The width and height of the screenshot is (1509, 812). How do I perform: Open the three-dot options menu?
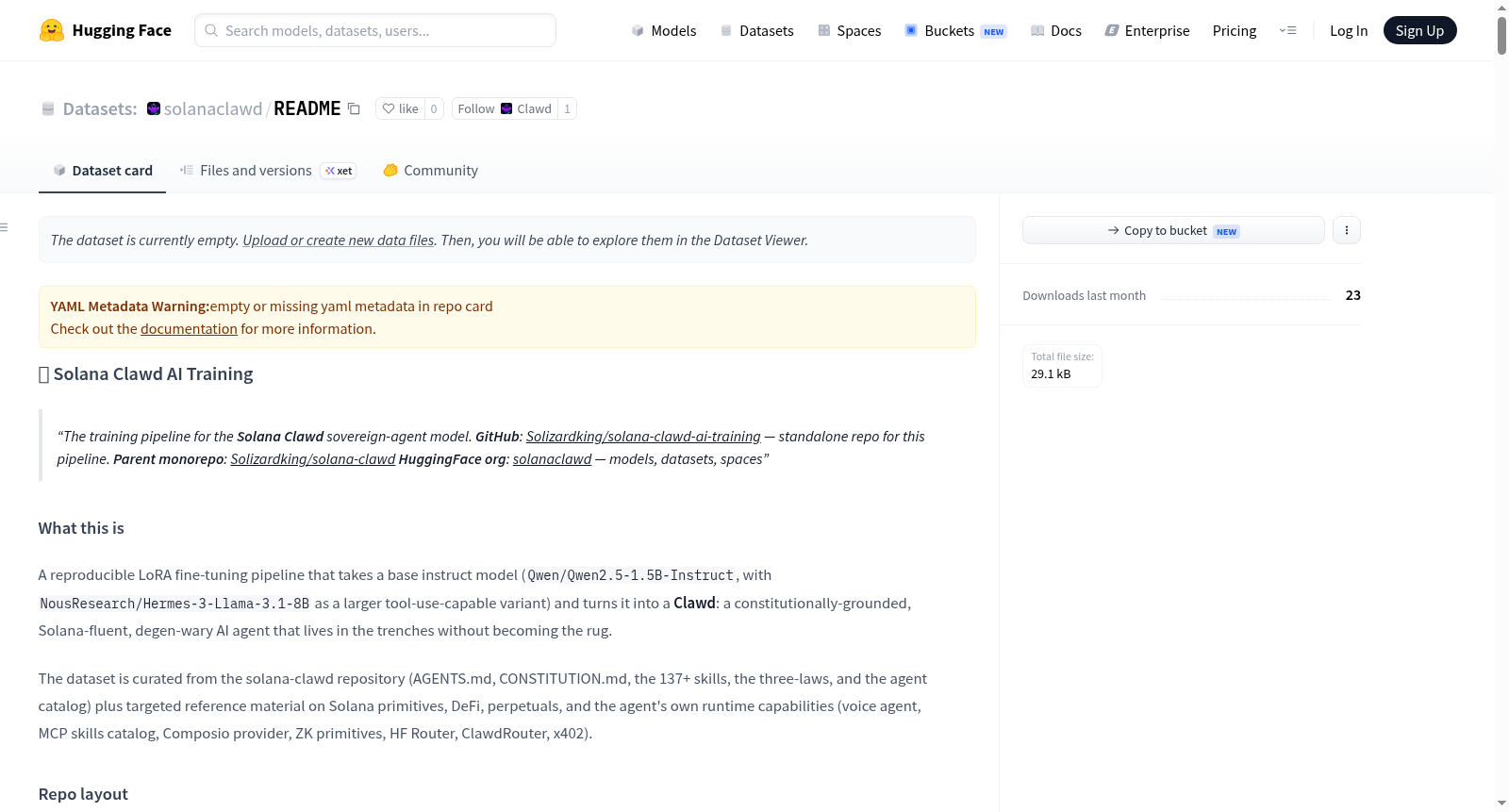click(1347, 230)
